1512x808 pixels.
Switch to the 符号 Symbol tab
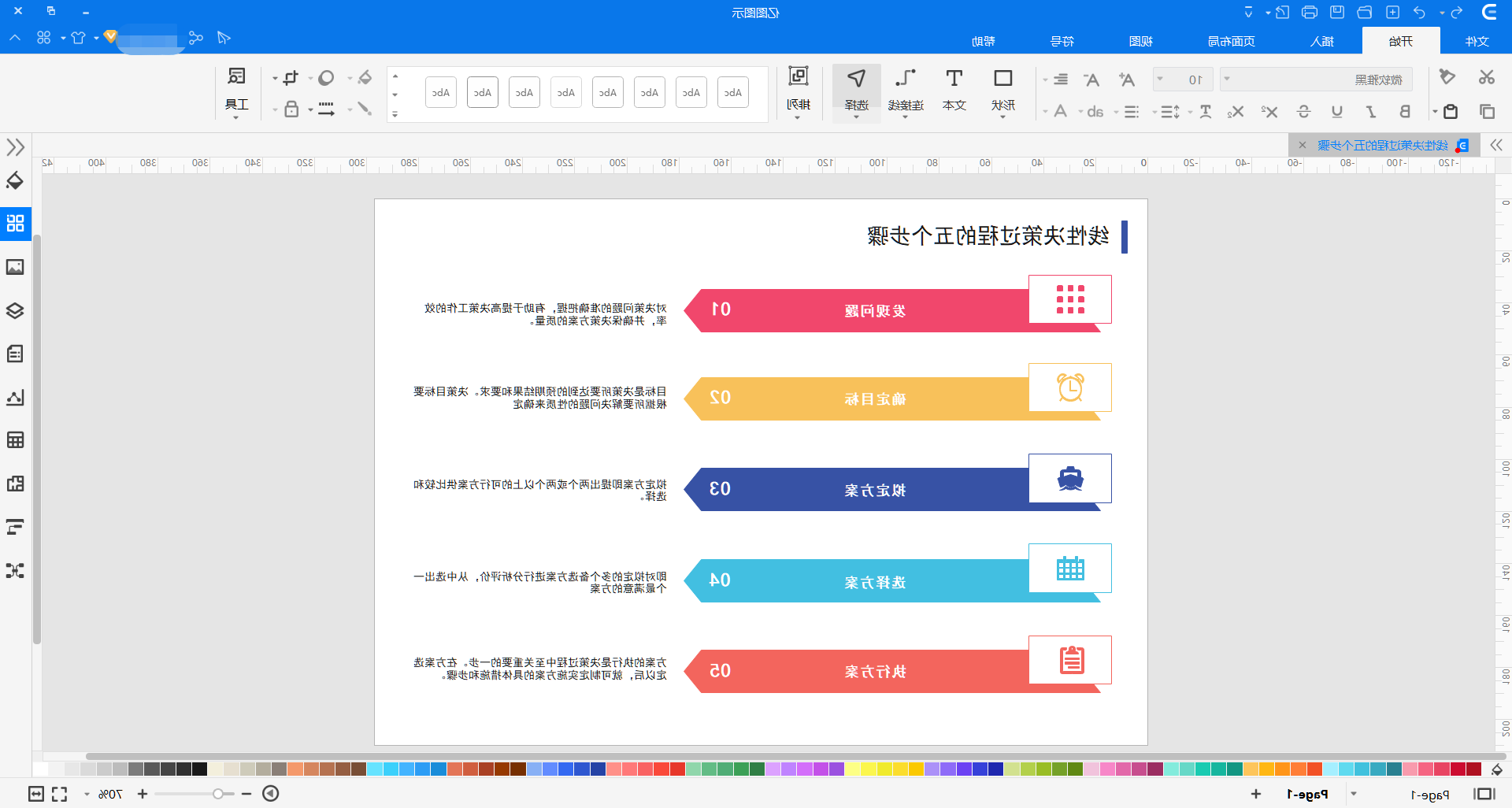click(1062, 41)
